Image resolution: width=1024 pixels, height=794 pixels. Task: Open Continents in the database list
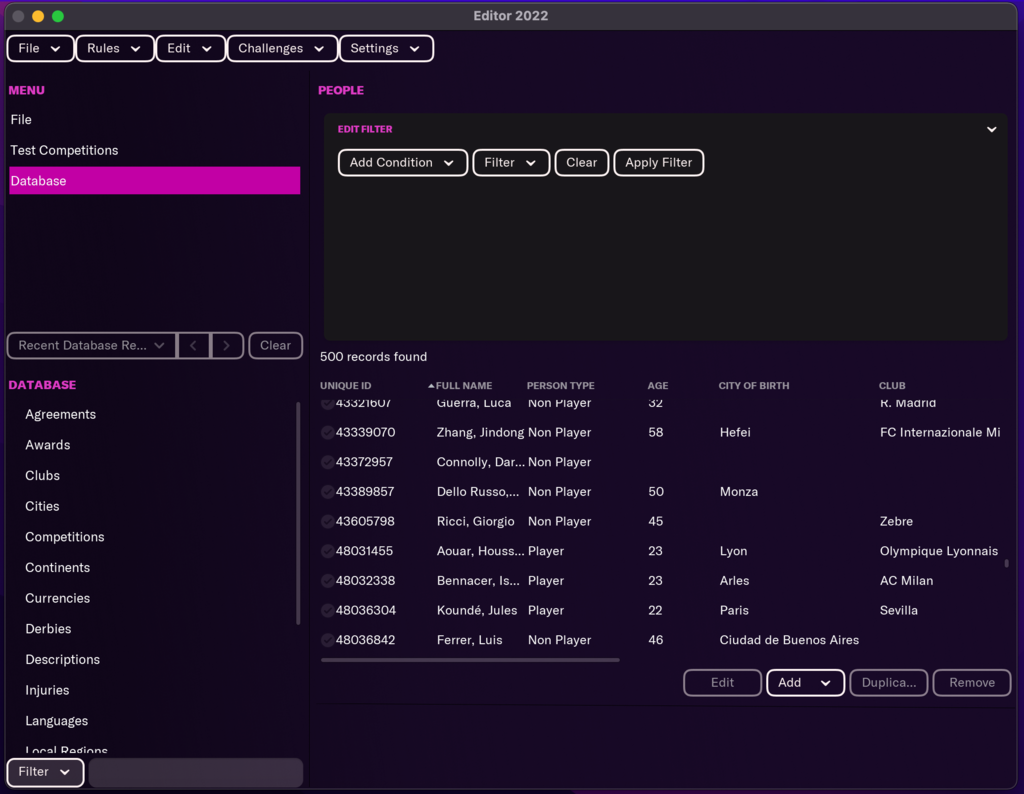[57, 568]
